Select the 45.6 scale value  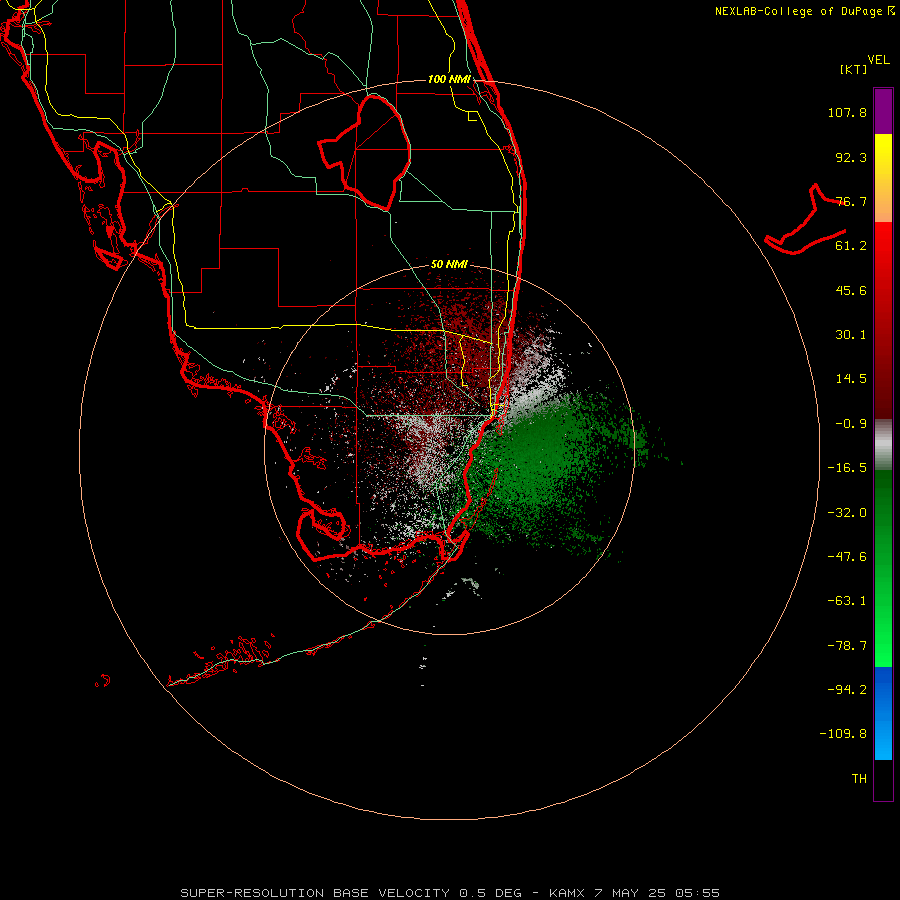pyautogui.click(x=851, y=290)
